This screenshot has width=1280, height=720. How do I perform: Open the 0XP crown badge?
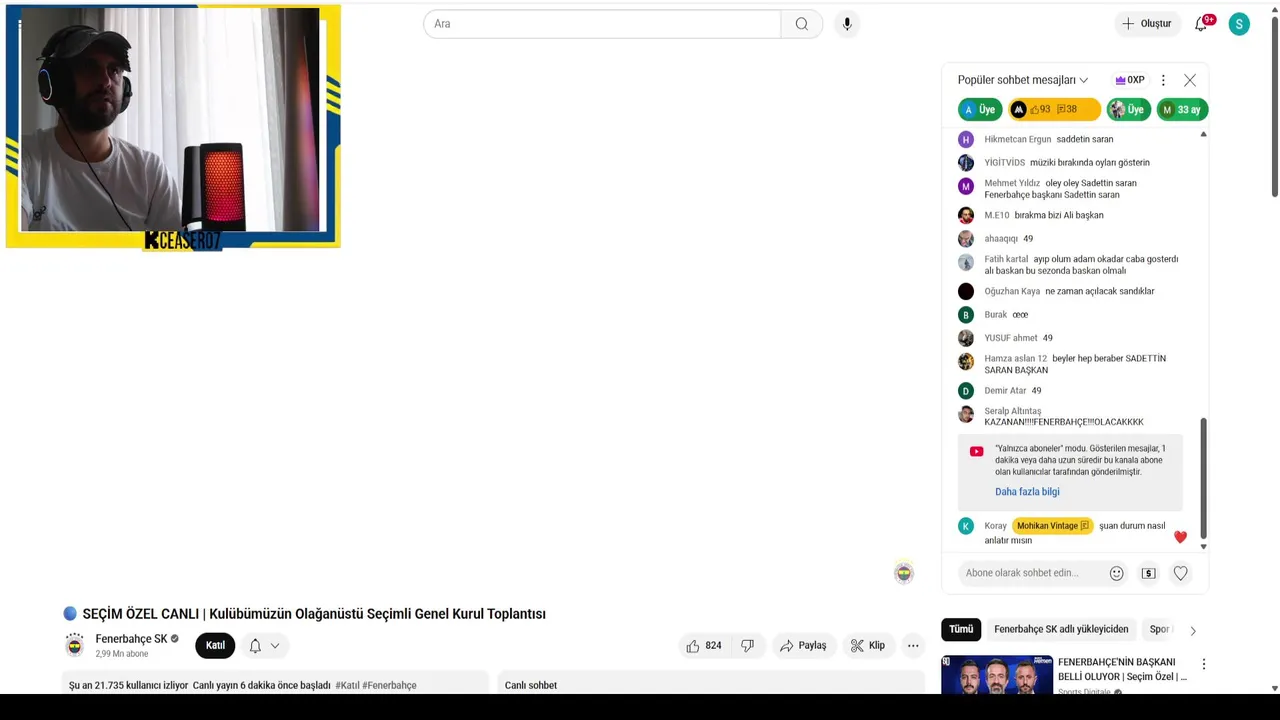coord(1130,80)
